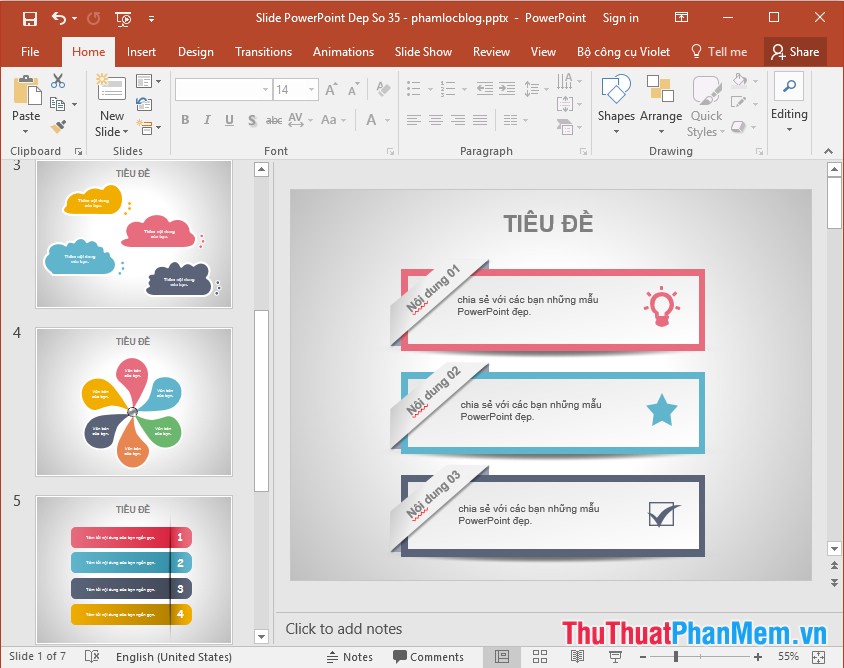
Task: Switch to the Animations ribbon tab
Action: click(343, 52)
